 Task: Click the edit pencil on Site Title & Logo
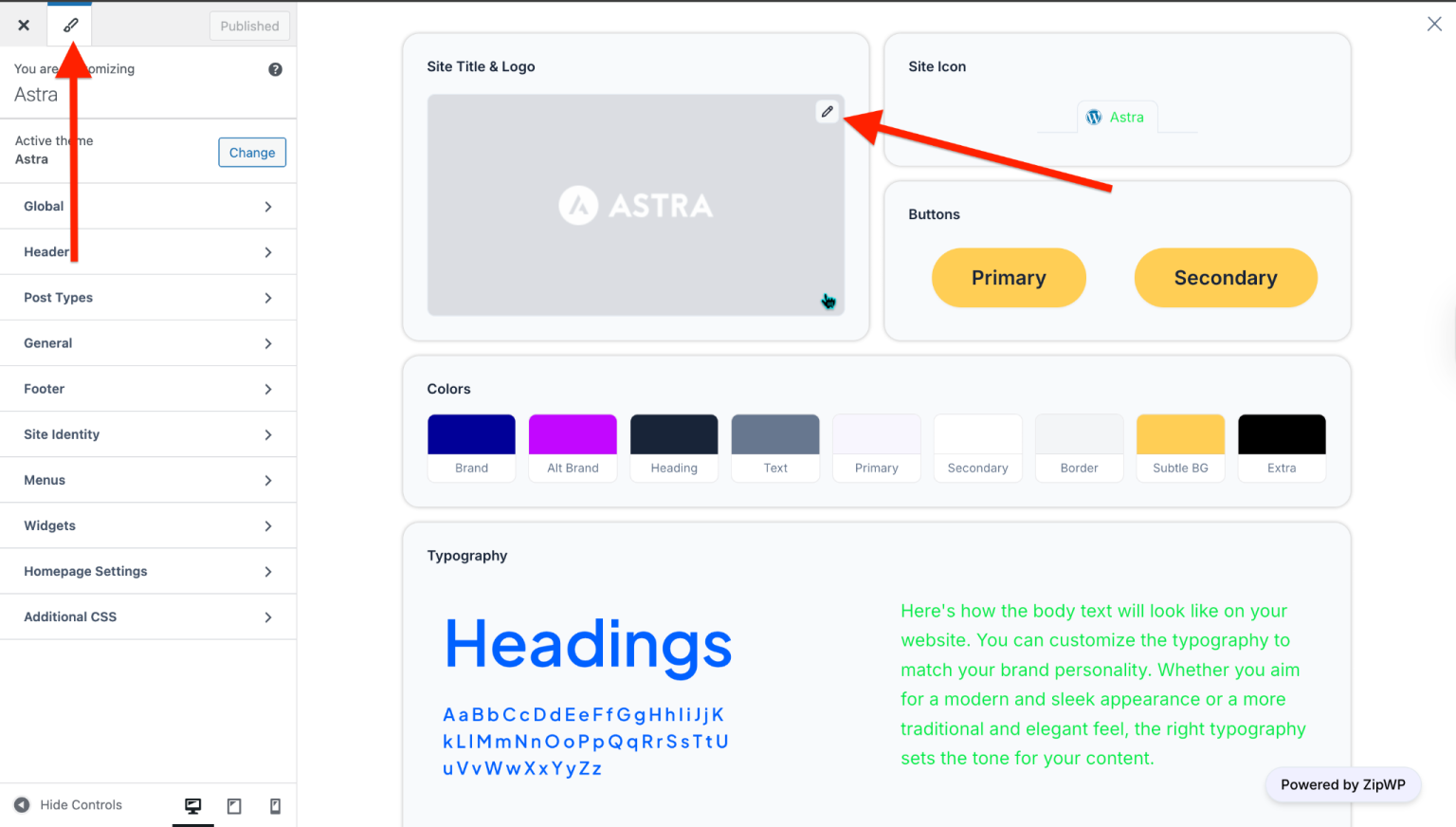(827, 112)
